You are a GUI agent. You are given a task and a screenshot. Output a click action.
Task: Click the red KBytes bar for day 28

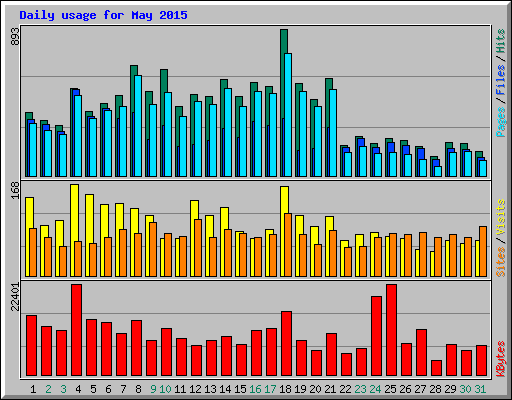tap(436, 368)
